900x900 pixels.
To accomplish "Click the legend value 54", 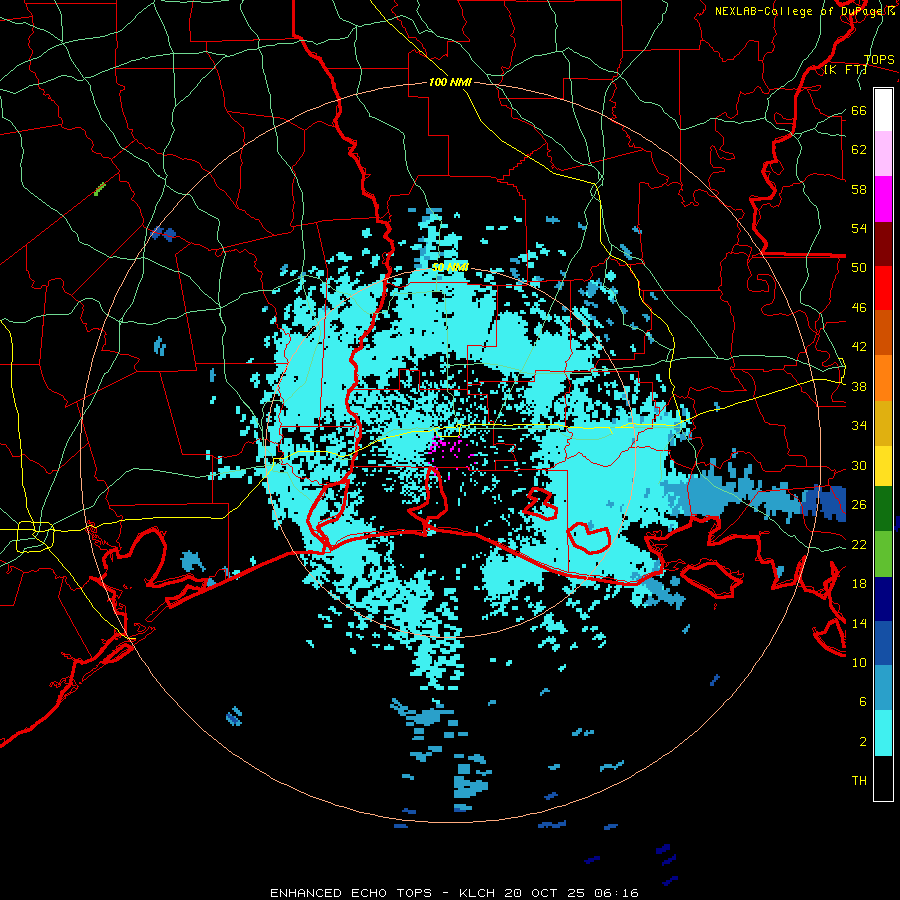I will [x=859, y=229].
